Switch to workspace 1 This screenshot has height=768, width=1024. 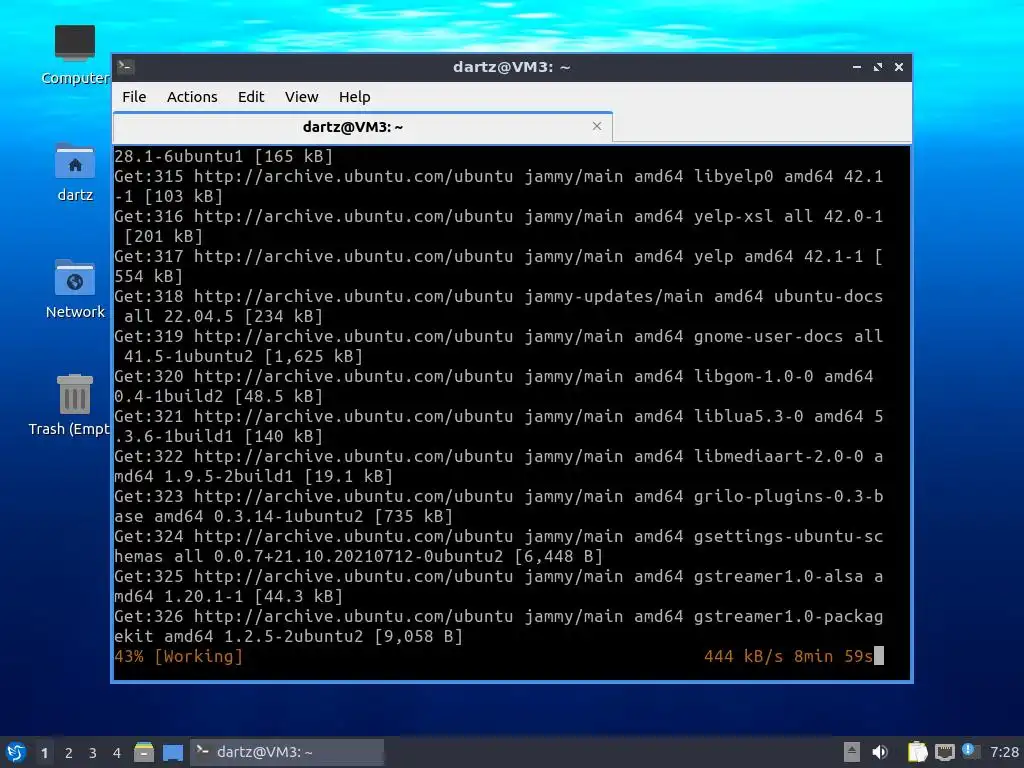(x=44, y=753)
